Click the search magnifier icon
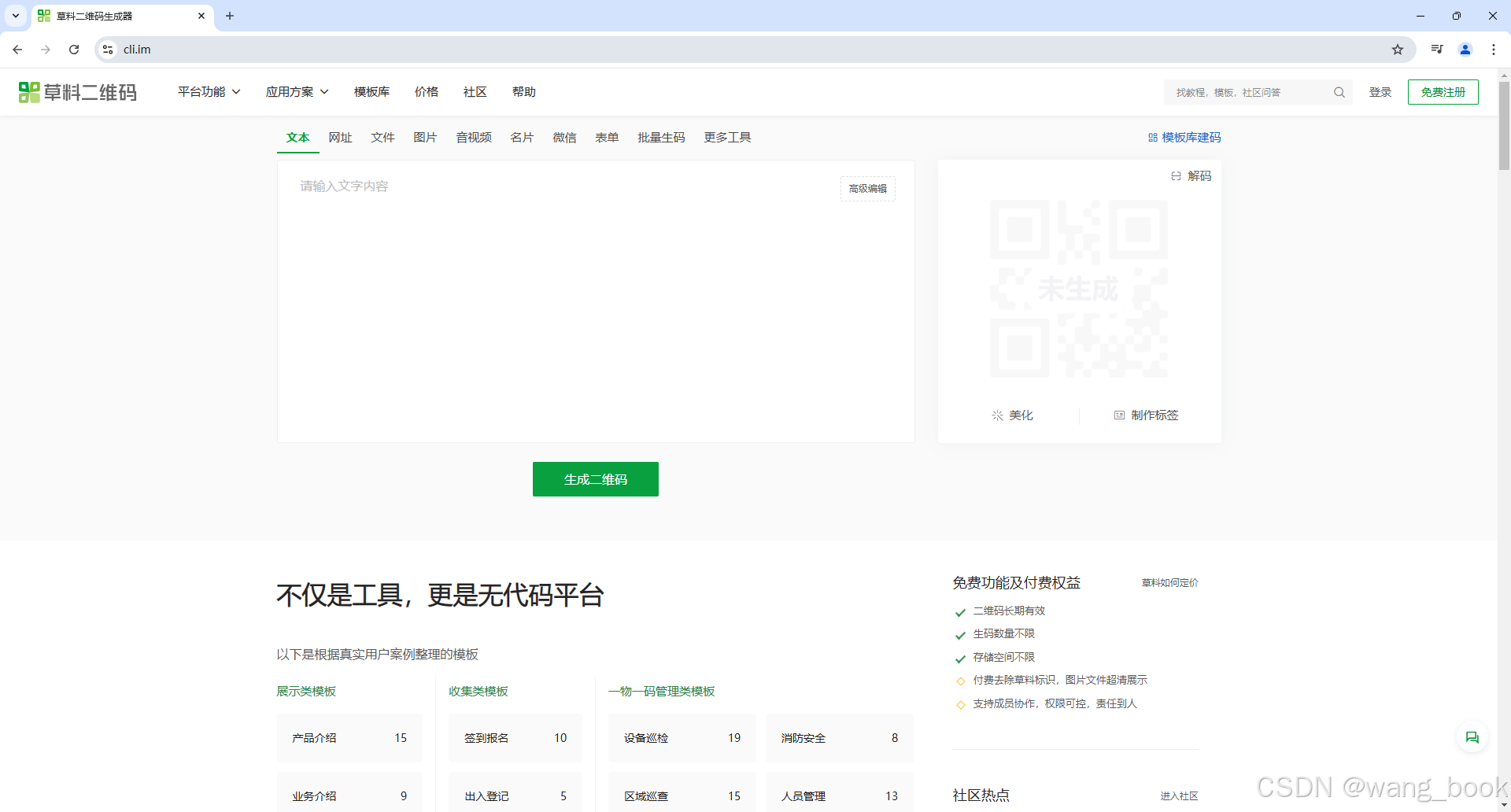Viewport: 1511px width, 812px height. 1339,92
